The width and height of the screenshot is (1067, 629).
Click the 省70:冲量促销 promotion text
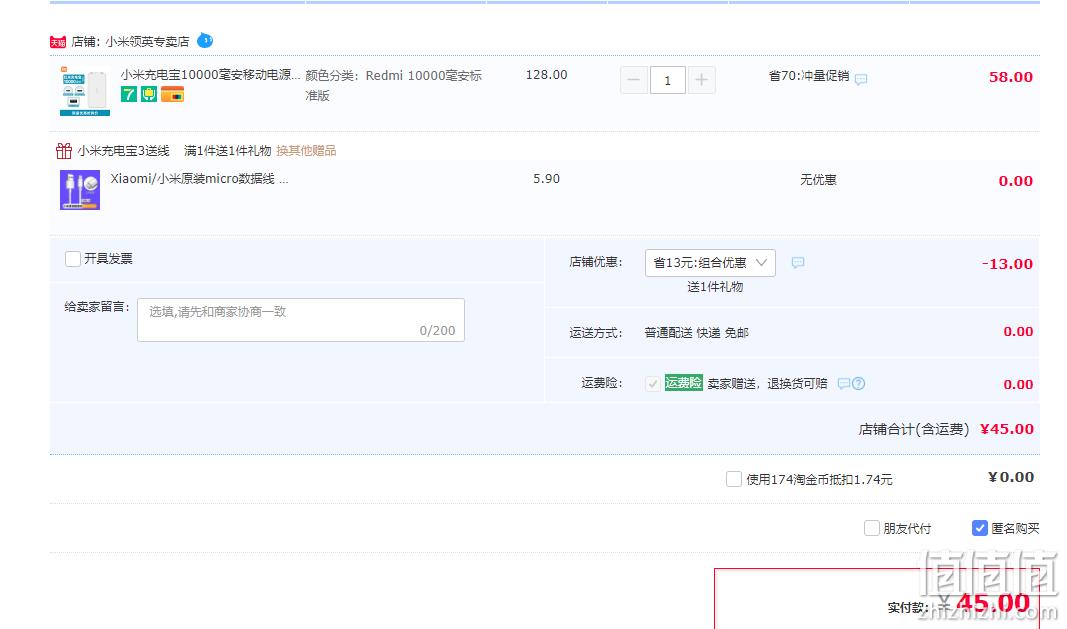(808, 76)
